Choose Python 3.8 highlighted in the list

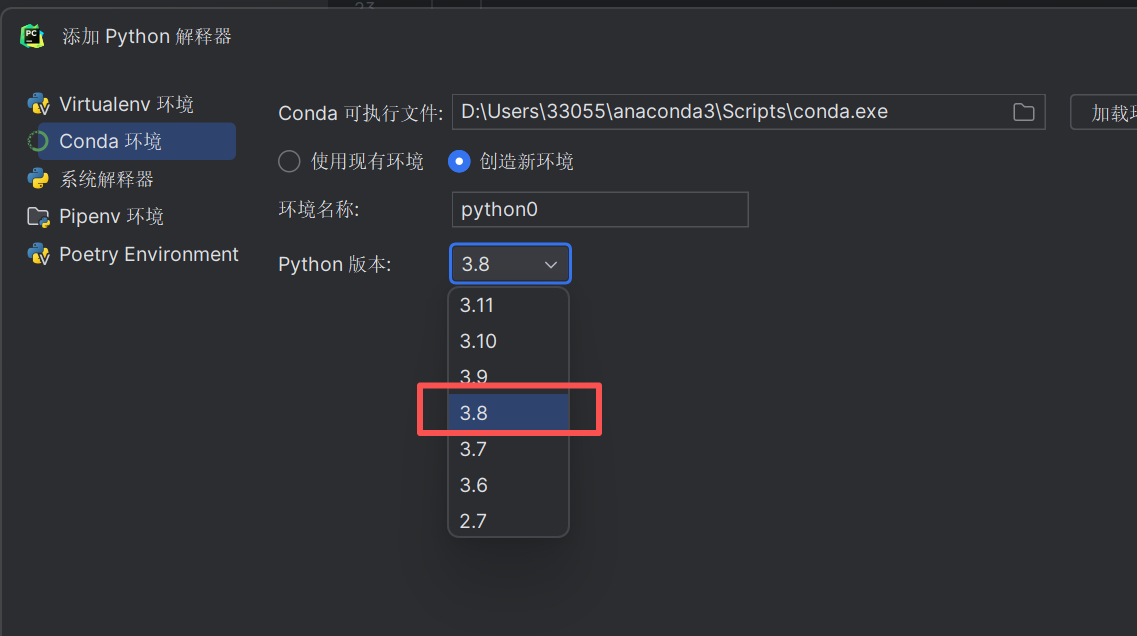(508, 413)
